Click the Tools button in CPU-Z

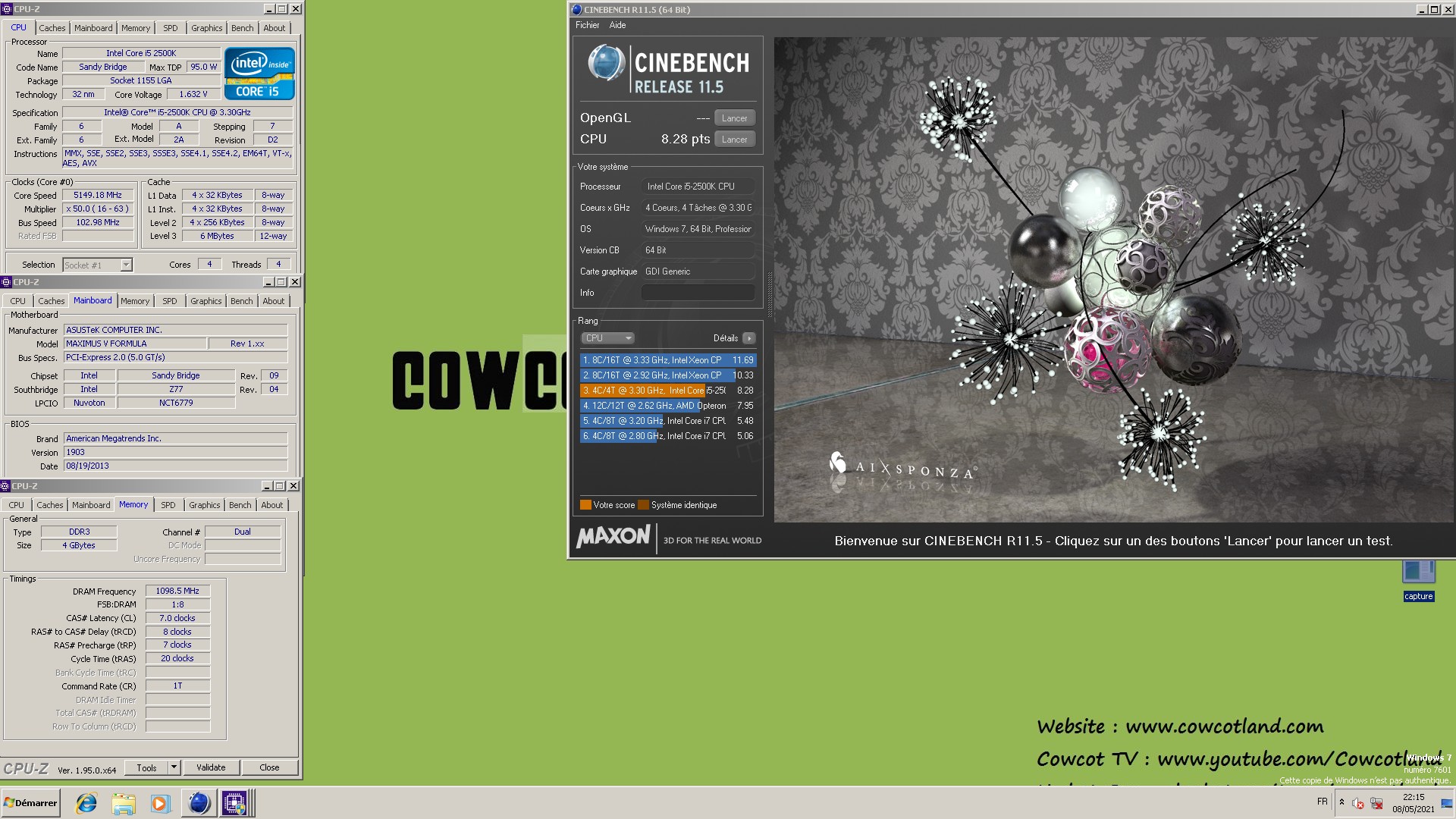[146, 767]
